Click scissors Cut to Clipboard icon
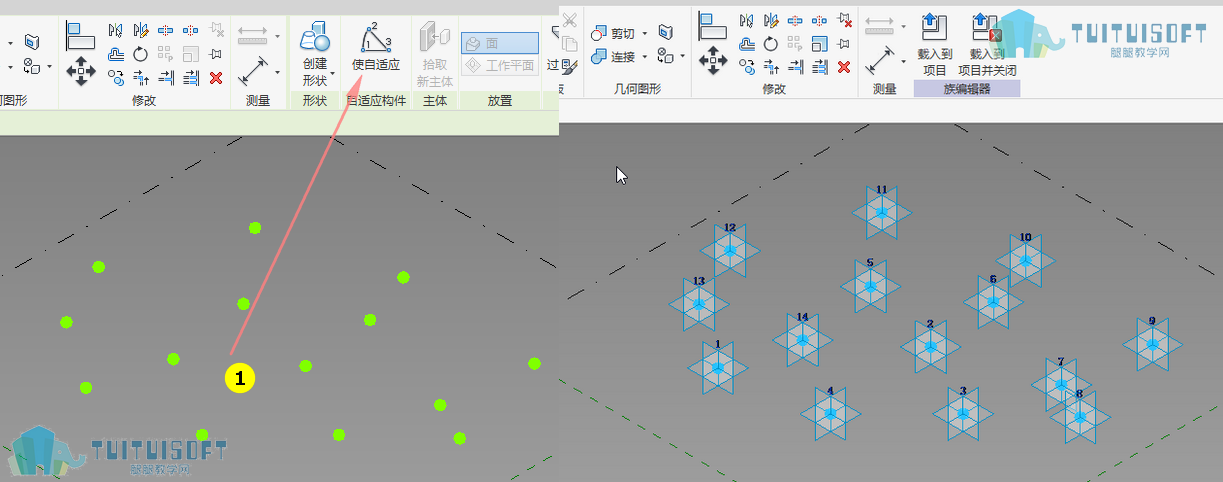This screenshot has height=482, width=1223. pos(569,20)
